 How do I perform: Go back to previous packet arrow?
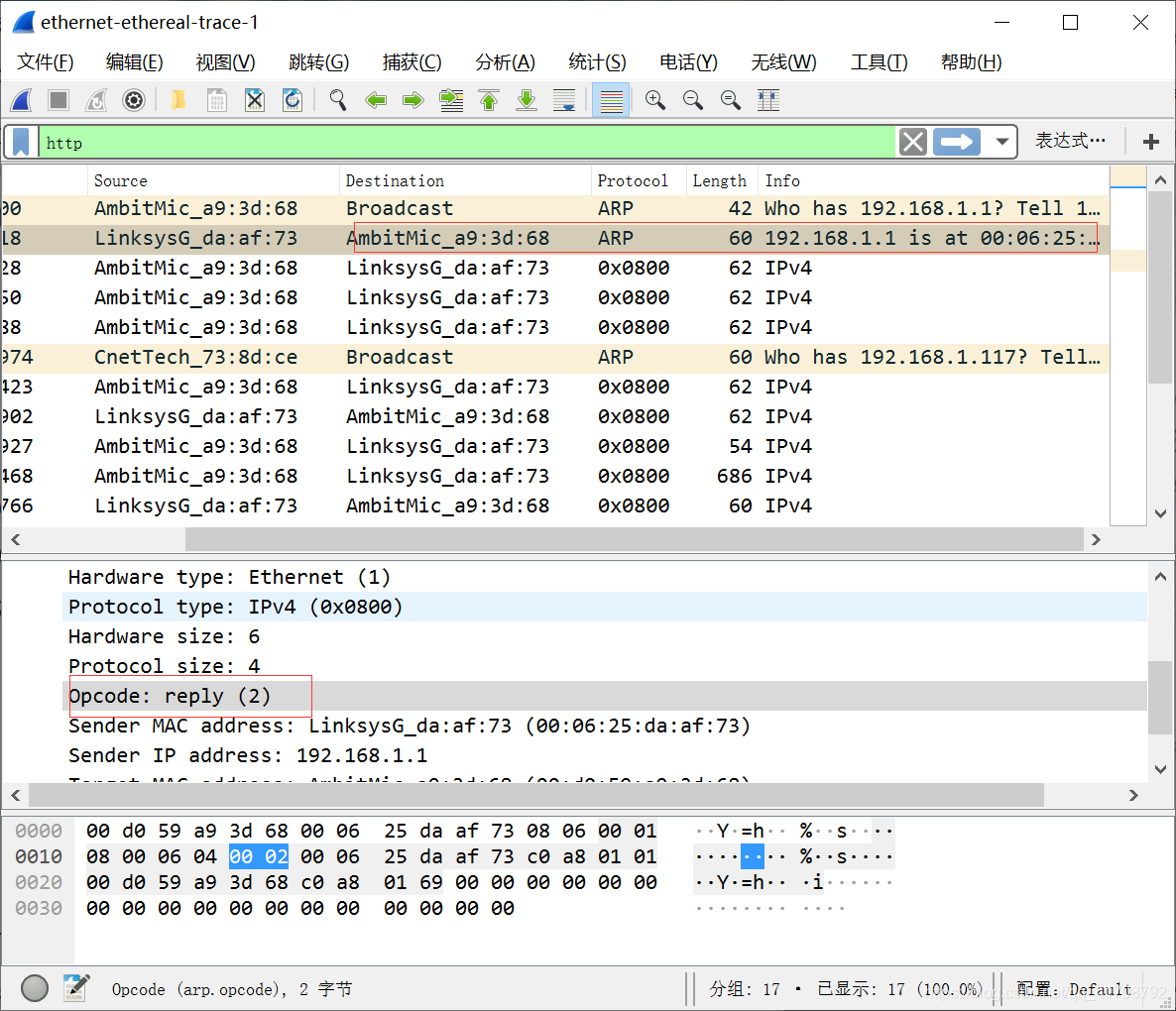376,100
